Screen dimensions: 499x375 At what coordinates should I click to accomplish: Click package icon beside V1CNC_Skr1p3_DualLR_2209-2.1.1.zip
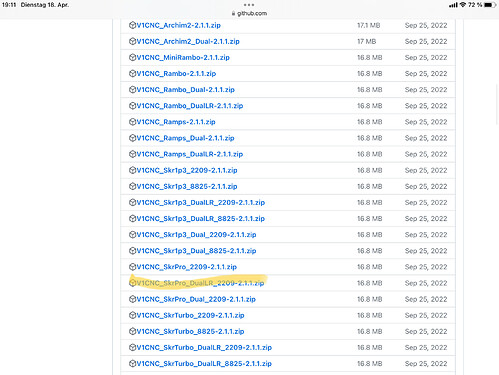pyautogui.click(x=132, y=202)
